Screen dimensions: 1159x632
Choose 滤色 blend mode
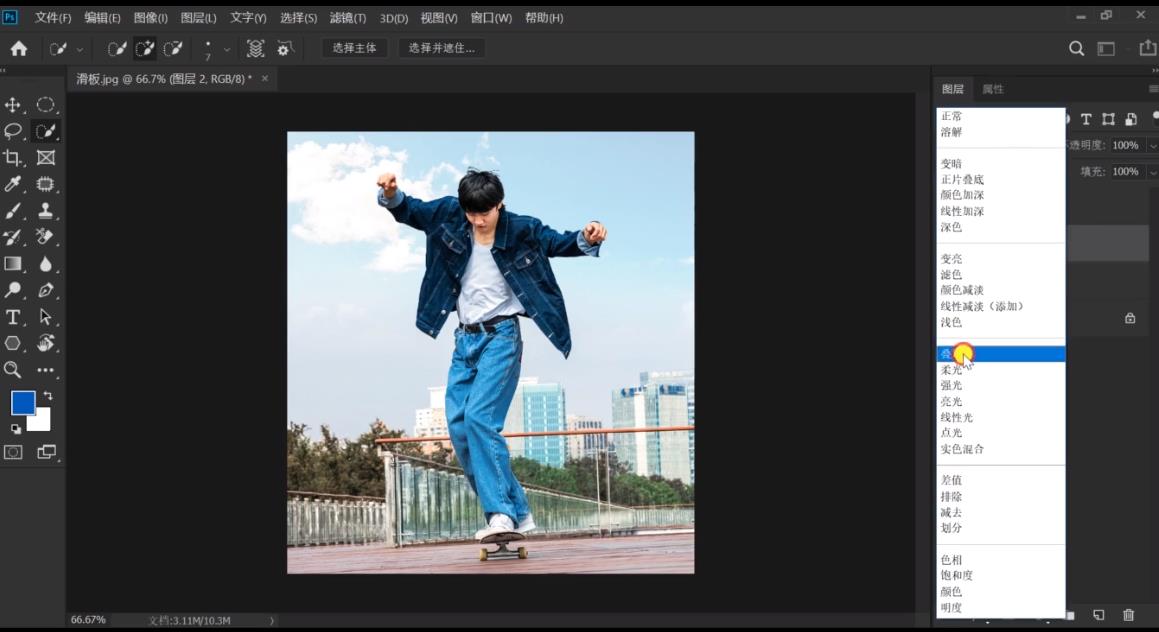pos(951,274)
